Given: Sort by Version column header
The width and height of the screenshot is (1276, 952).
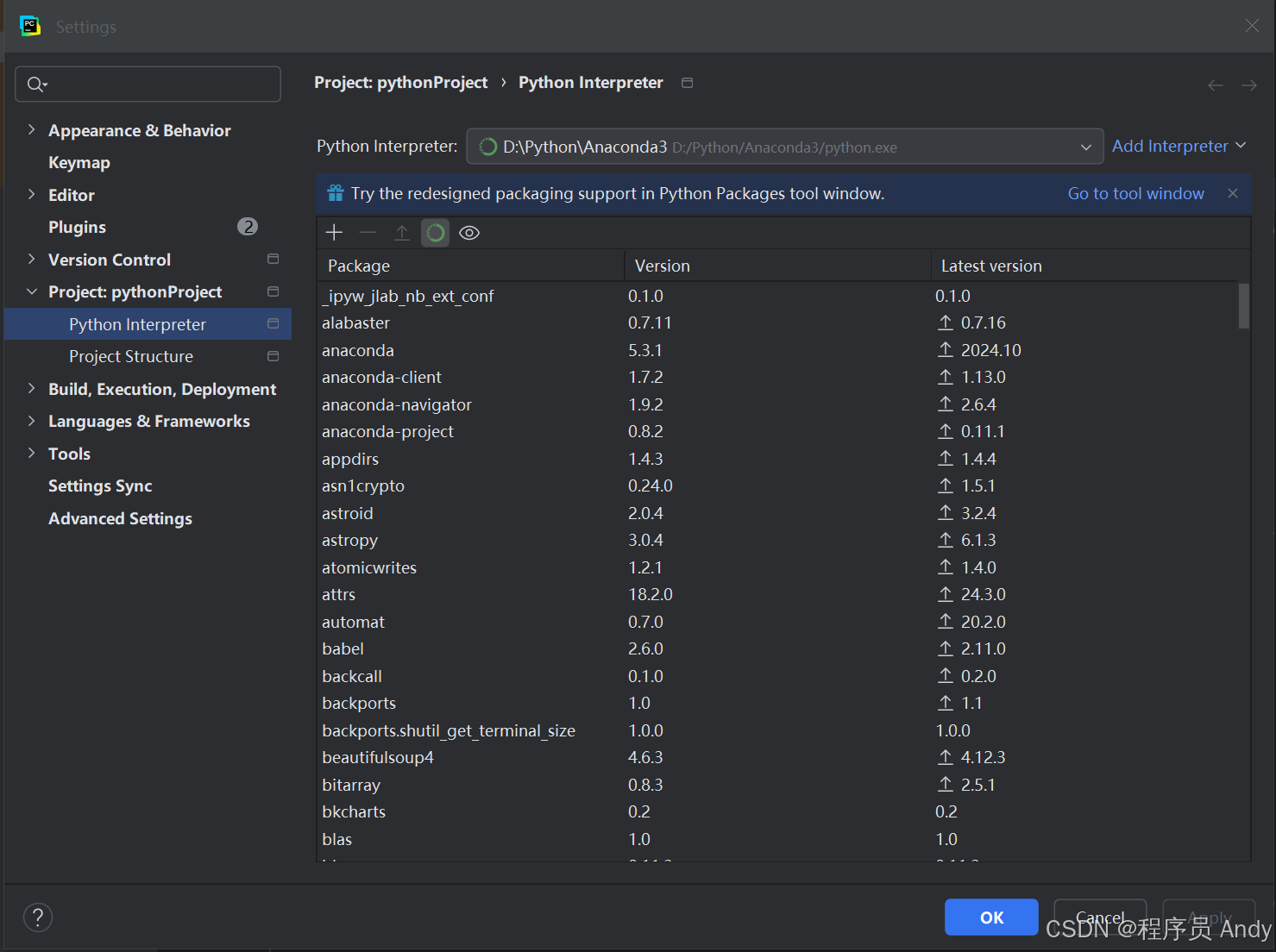Looking at the screenshot, I should coord(777,266).
